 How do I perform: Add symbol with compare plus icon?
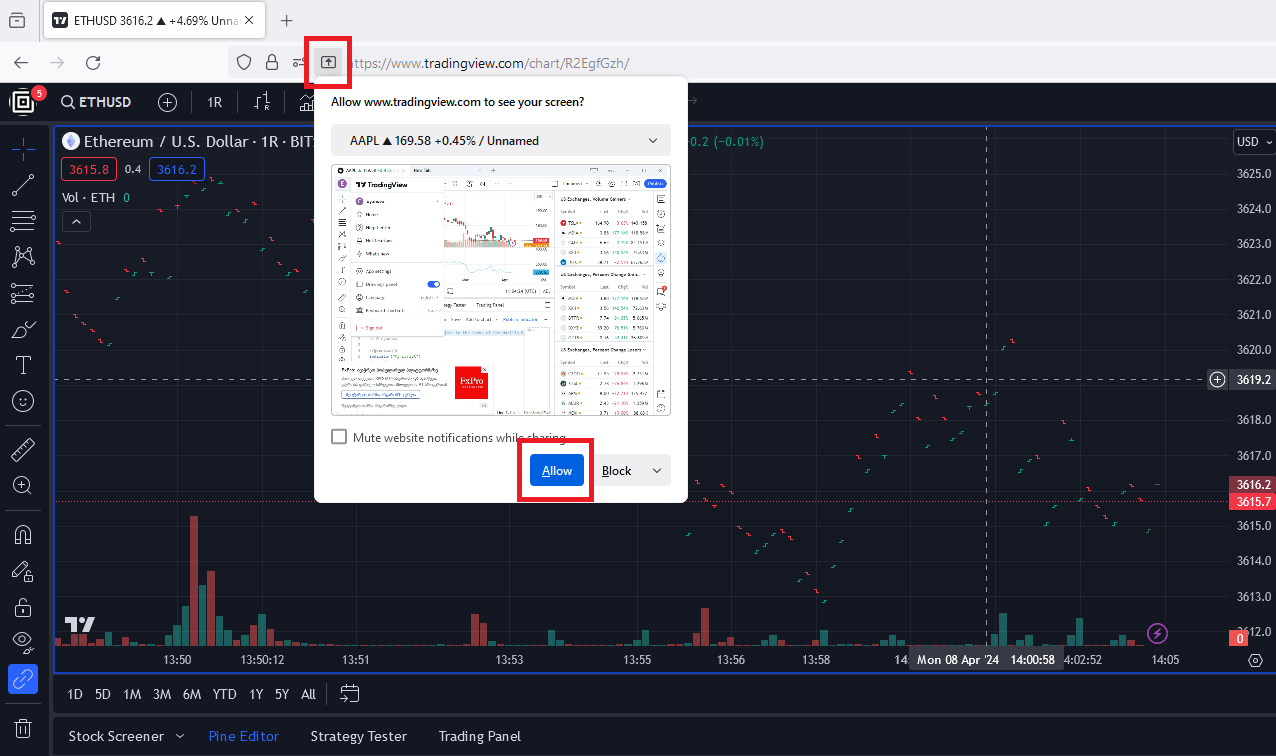(167, 102)
